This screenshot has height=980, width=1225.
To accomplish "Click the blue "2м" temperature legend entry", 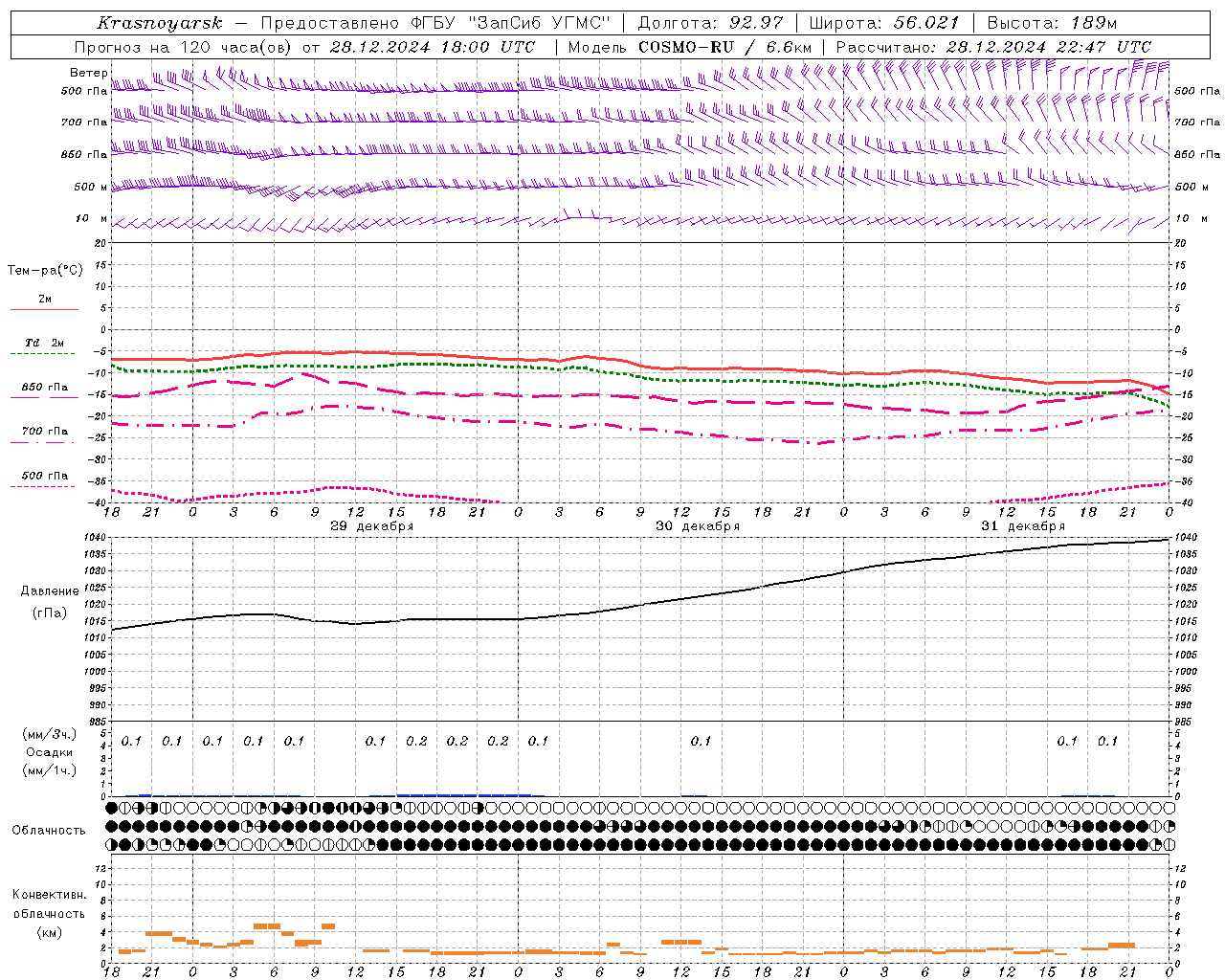I will [45, 300].
